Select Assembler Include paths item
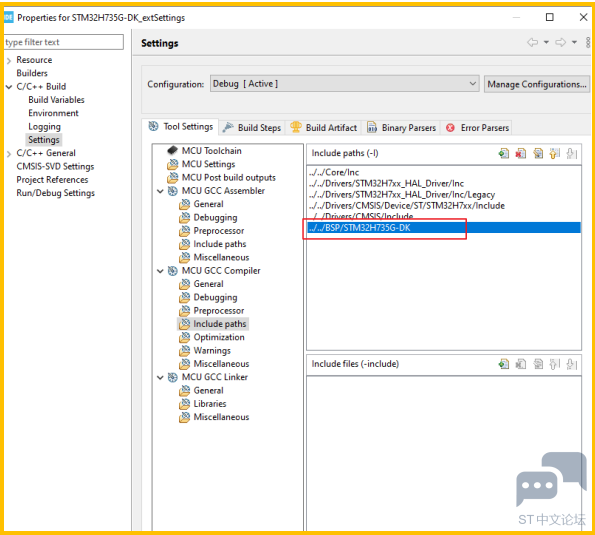595x535 pixels. click(220, 244)
